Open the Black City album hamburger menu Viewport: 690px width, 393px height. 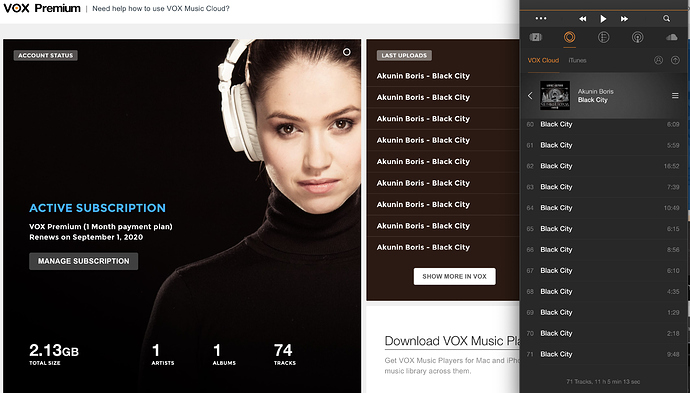click(x=675, y=95)
